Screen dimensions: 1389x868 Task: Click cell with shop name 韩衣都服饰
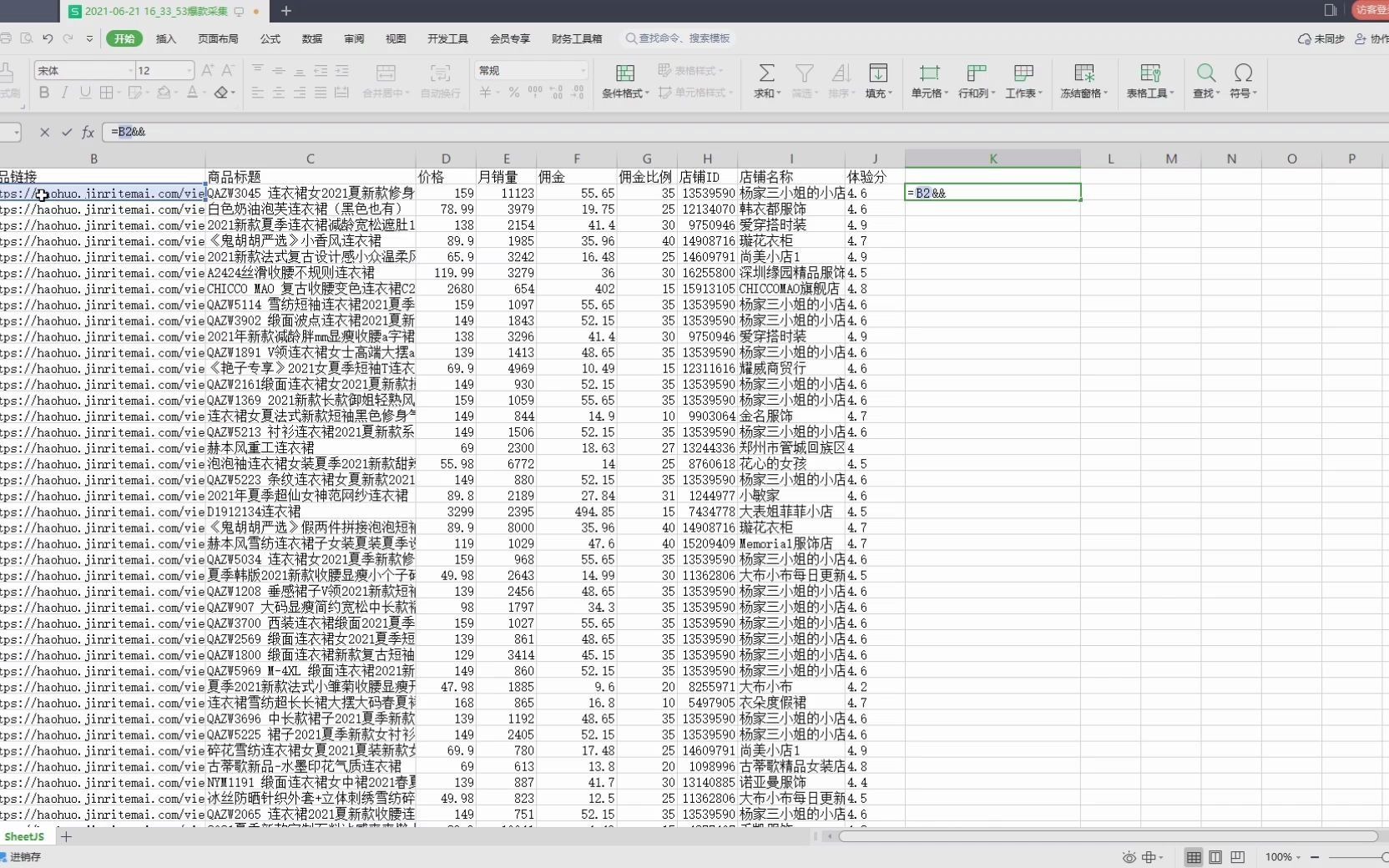pyautogui.click(x=791, y=209)
